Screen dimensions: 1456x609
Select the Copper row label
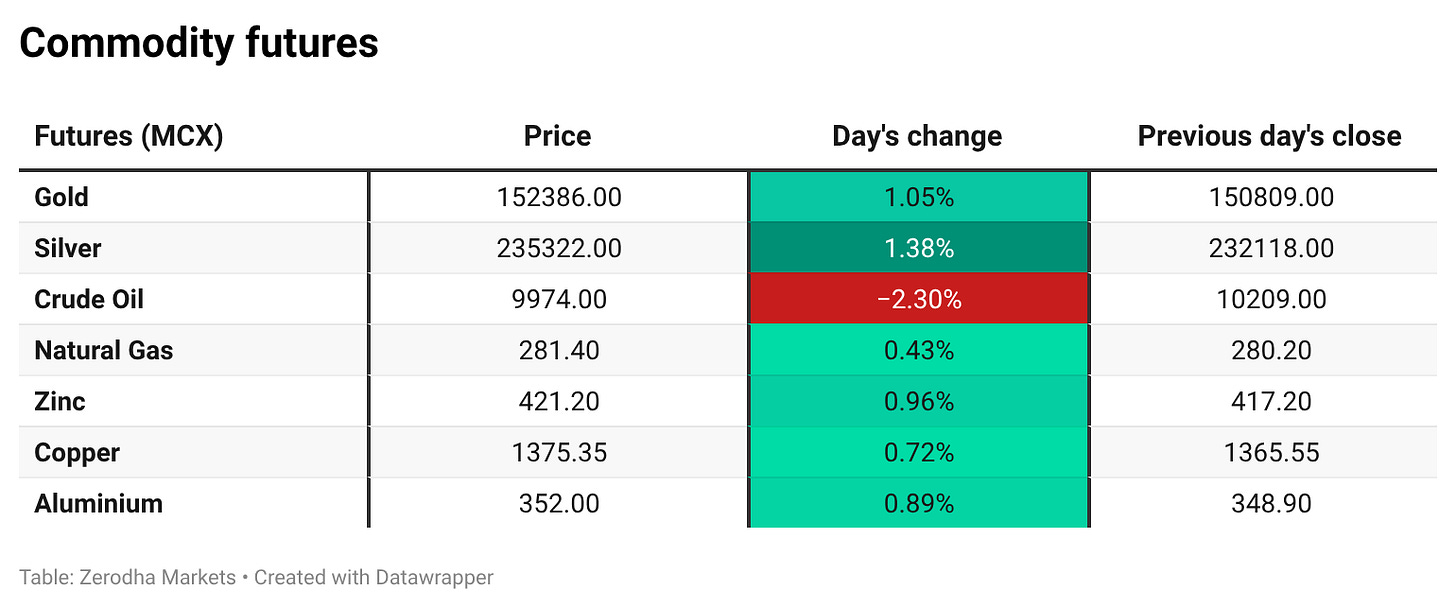coord(77,452)
